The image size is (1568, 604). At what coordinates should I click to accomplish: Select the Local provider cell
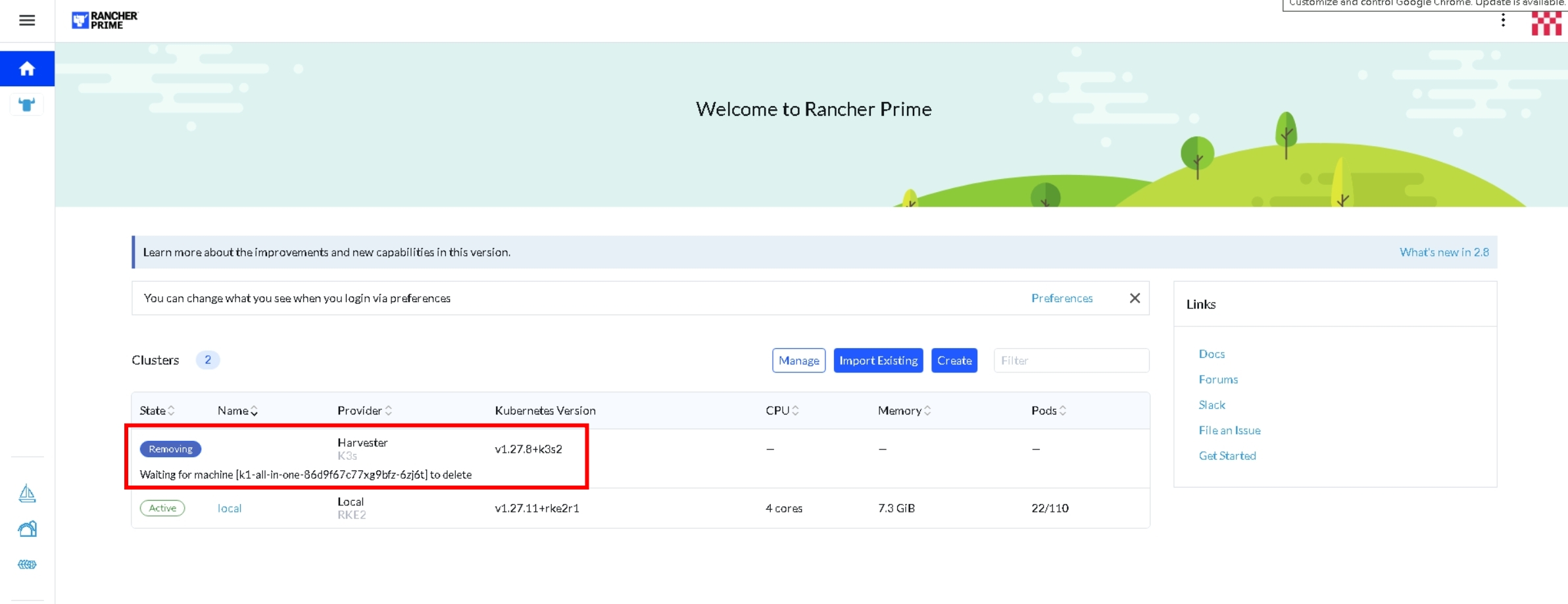tap(351, 501)
